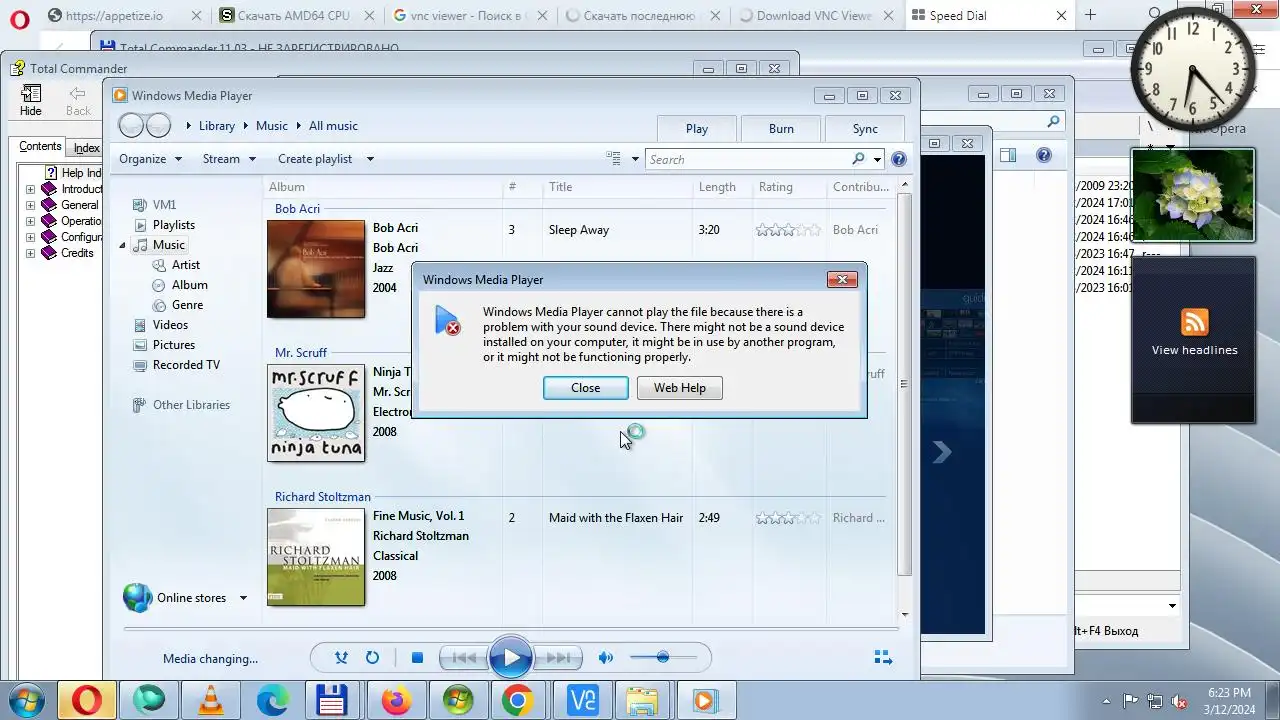The width and height of the screenshot is (1280, 720).
Task: Expand the Credits help topic
Action: coord(30,253)
